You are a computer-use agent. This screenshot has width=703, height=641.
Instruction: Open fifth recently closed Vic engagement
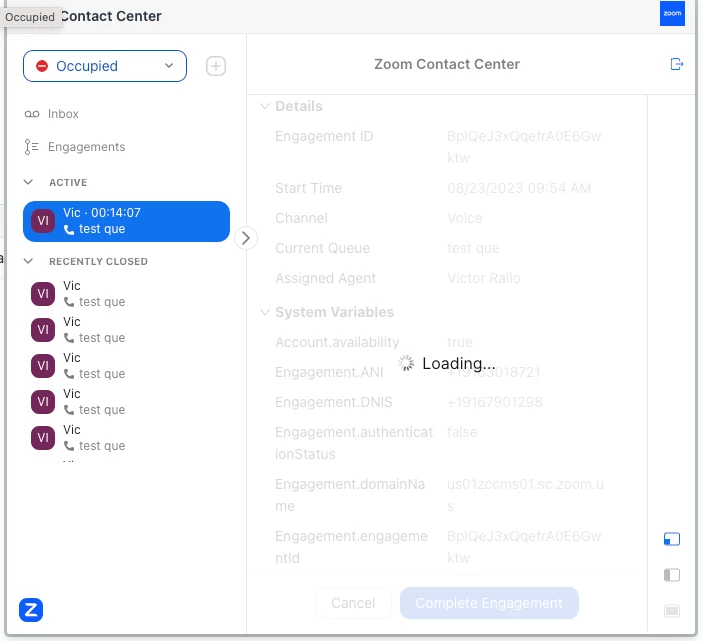(x=126, y=437)
